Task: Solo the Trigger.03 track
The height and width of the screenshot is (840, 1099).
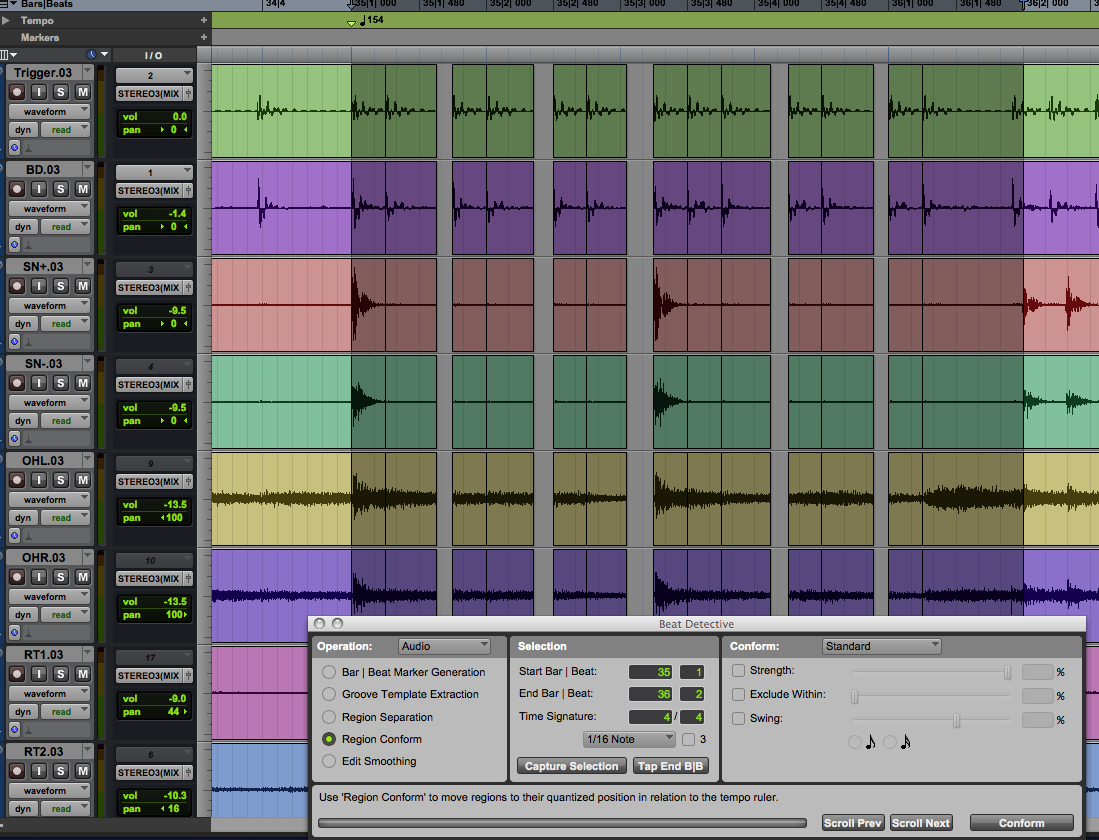Action: [x=61, y=92]
